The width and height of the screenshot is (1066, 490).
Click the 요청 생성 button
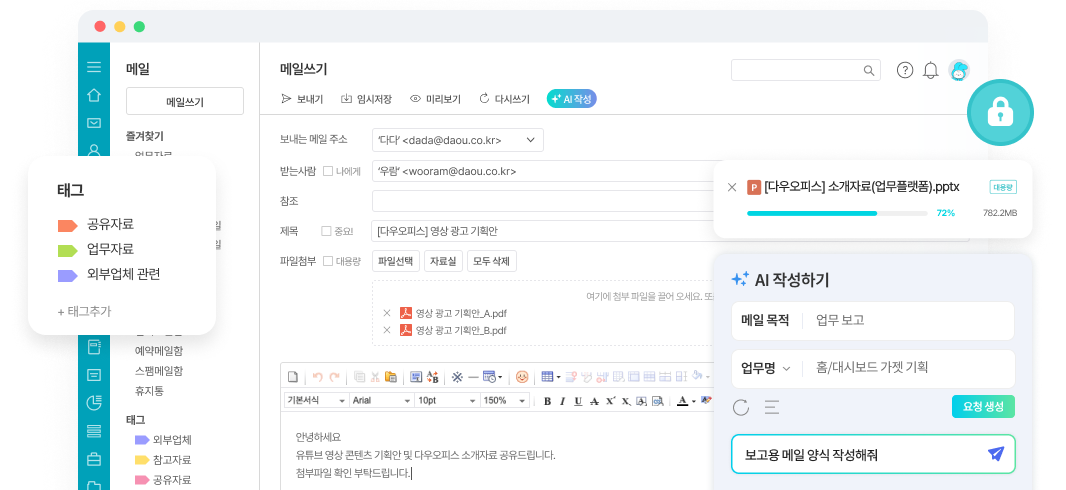click(983, 406)
